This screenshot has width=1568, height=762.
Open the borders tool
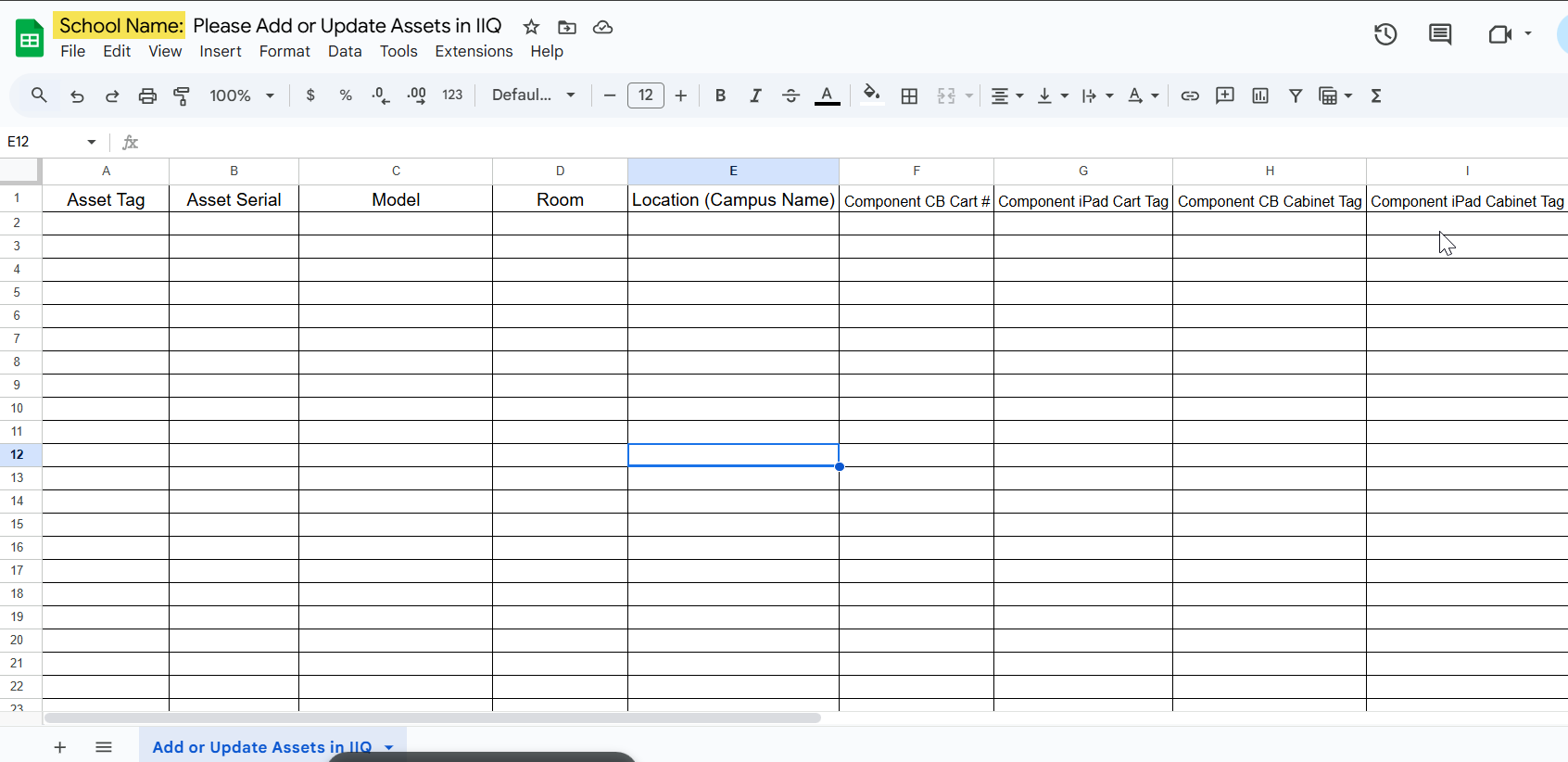point(909,95)
